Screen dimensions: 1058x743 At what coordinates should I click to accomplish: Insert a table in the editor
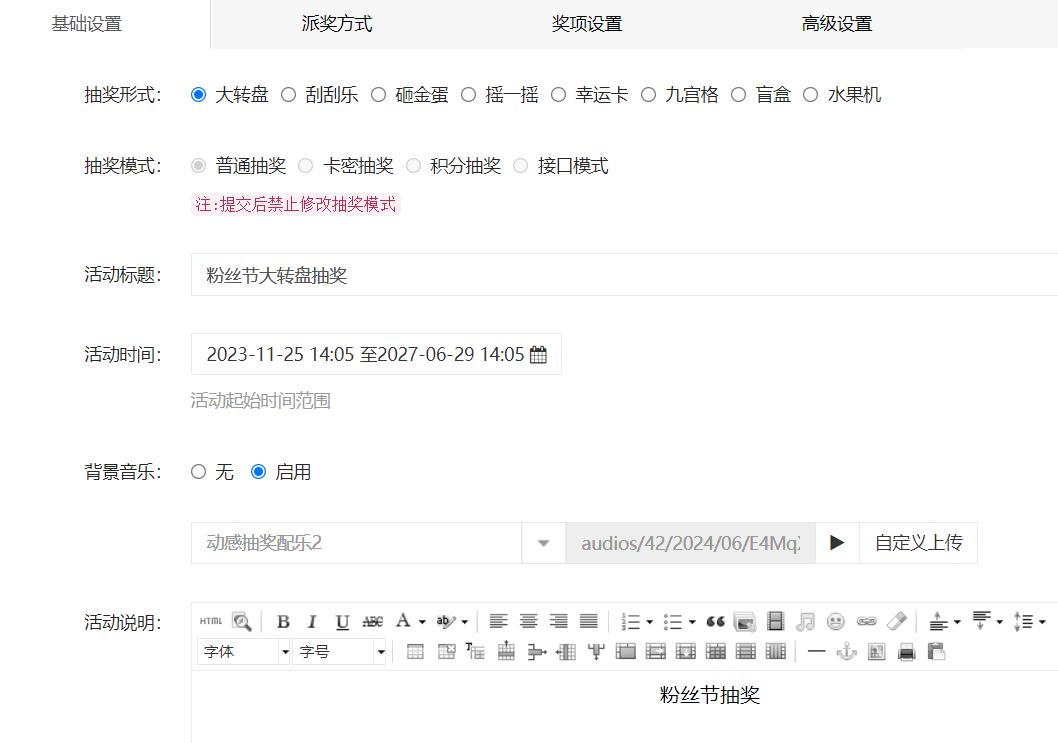coord(416,652)
